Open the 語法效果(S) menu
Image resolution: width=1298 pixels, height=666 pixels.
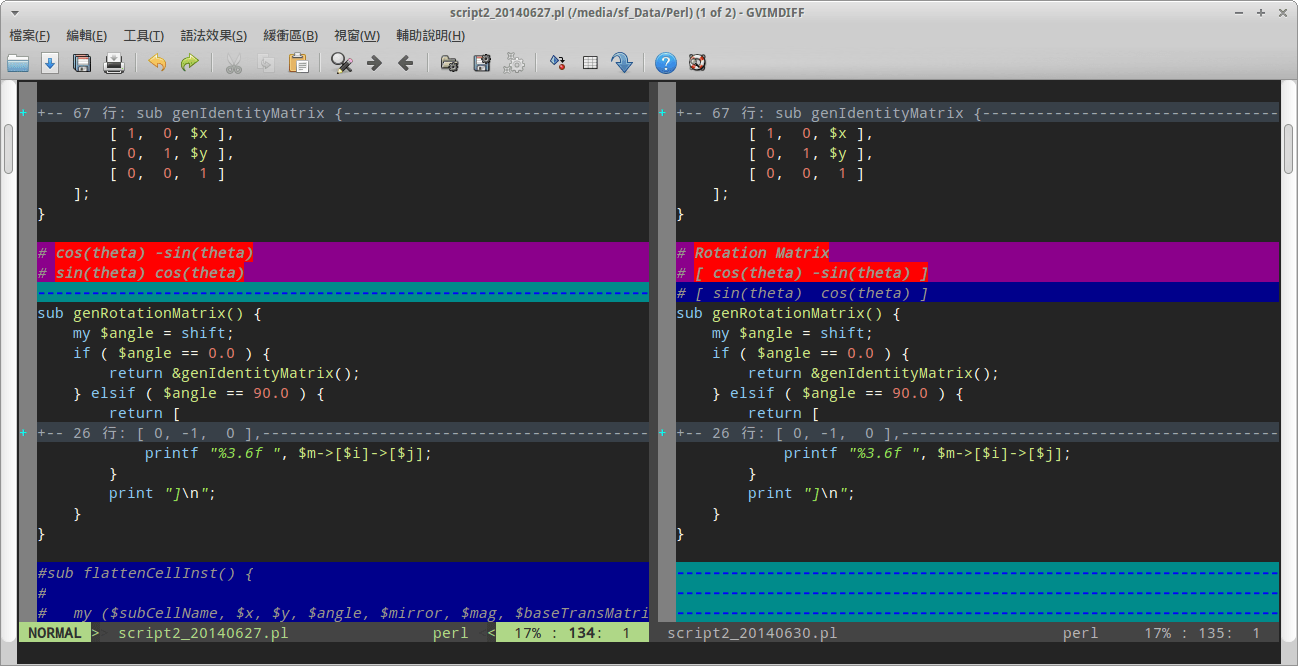click(x=213, y=36)
